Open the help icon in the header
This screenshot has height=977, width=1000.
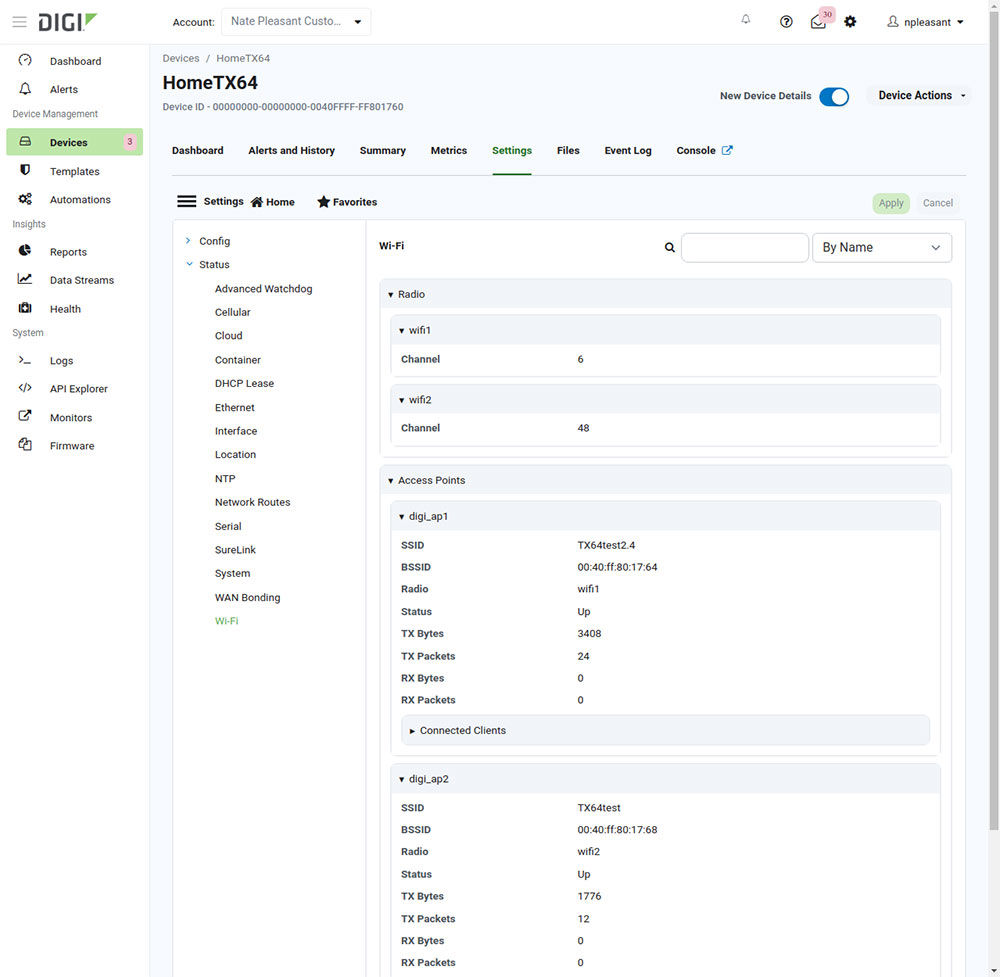point(786,21)
